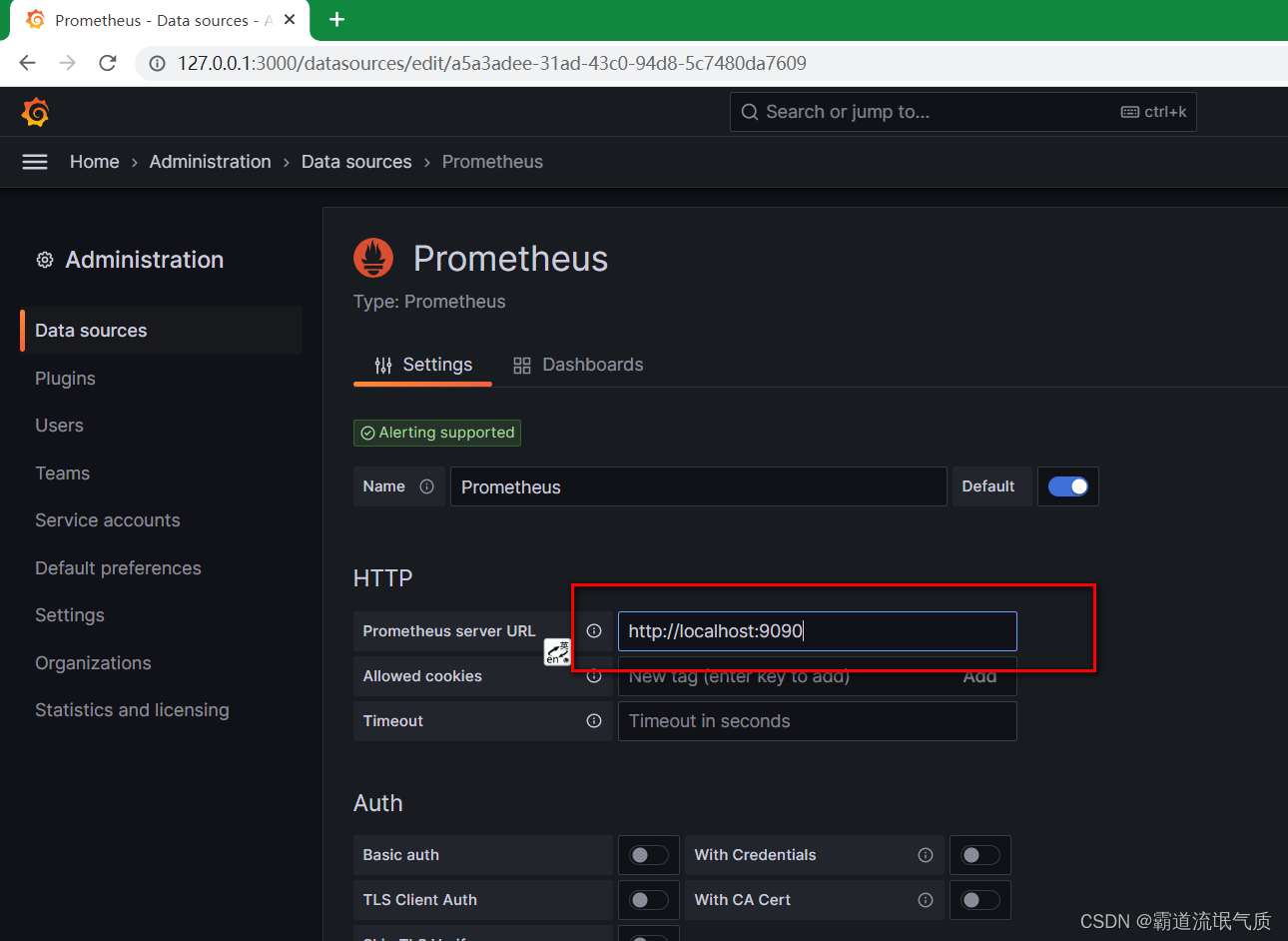The width and height of the screenshot is (1288, 941).
Task: Enable the With Credentials switch
Action: pos(980,855)
